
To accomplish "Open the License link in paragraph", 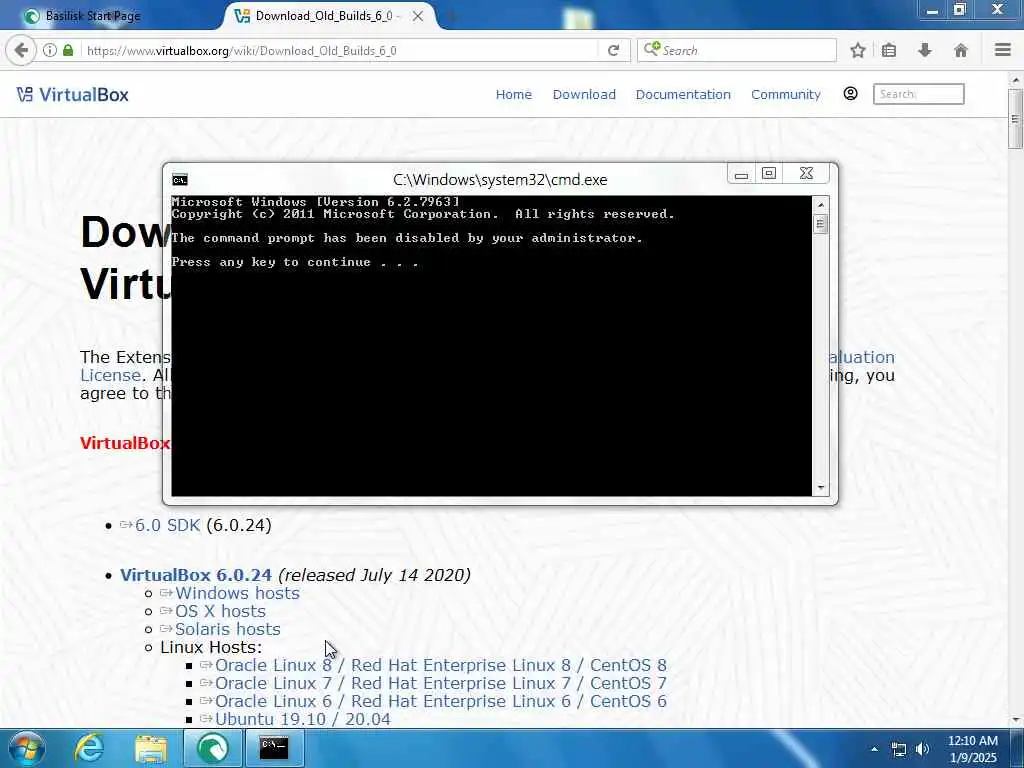I will [110, 376].
